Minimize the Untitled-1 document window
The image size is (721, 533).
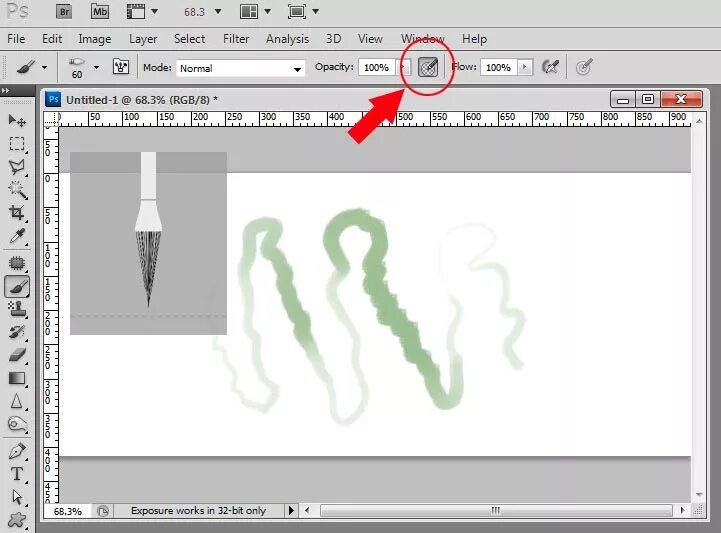[x=623, y=99]
